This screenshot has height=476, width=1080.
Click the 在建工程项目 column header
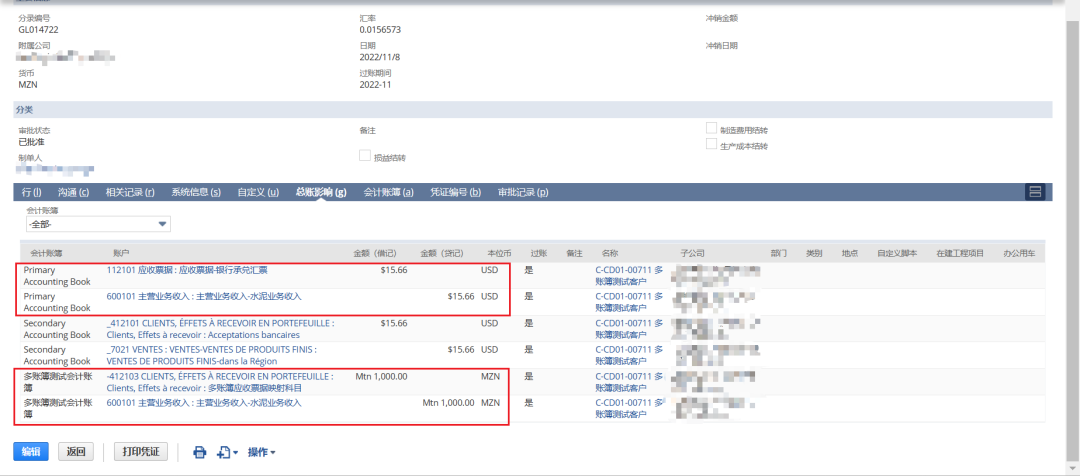tap(961, 253)
